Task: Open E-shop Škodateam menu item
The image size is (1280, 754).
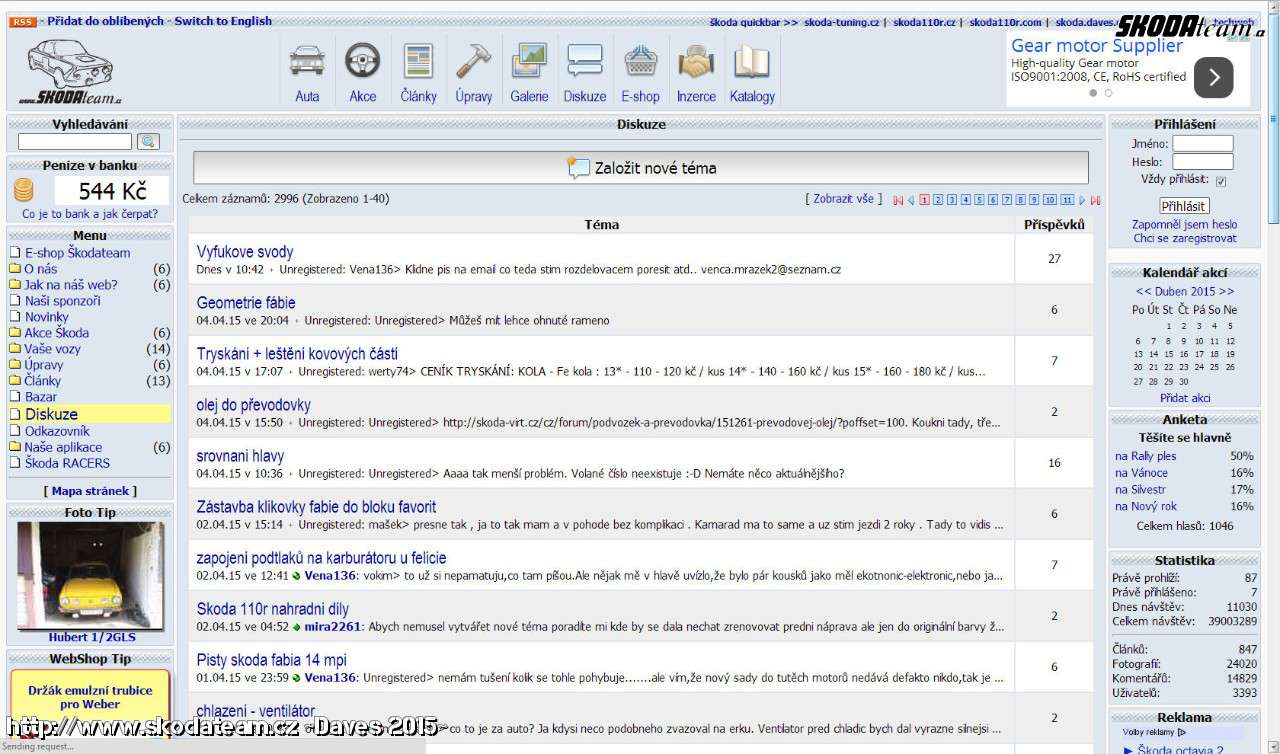Action: pyautogui.click(x=77, y=253)
